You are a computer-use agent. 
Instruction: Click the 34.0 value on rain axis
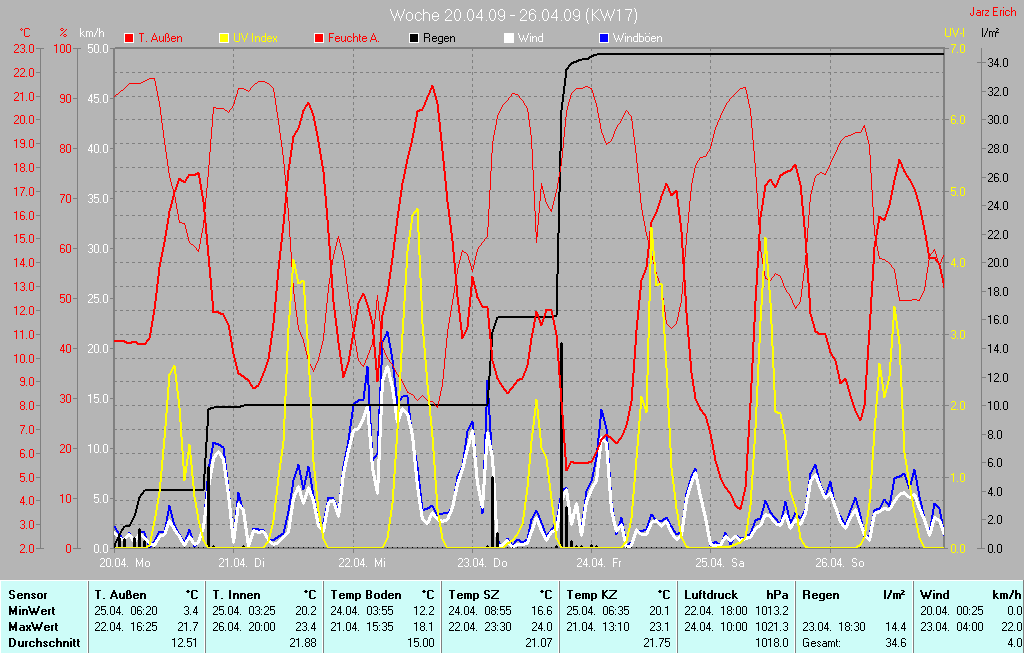[998, 63]
